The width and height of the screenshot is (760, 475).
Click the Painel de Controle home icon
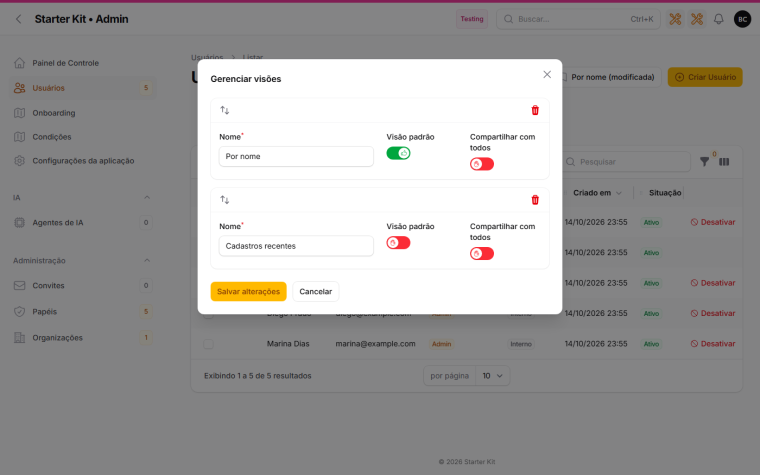coord(19,63)
